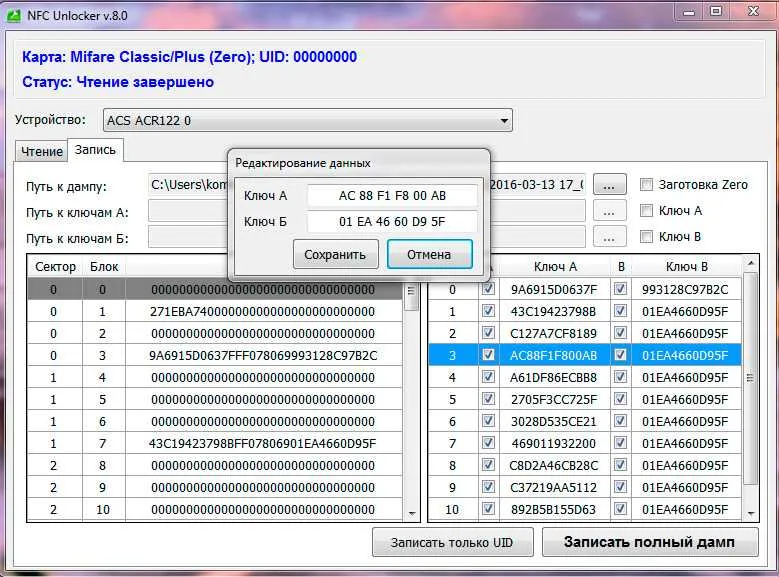Tick the Ключ B option checkbox
This screenshot has height=577, width=779.
pyautogui.click(x=646, y=236)
